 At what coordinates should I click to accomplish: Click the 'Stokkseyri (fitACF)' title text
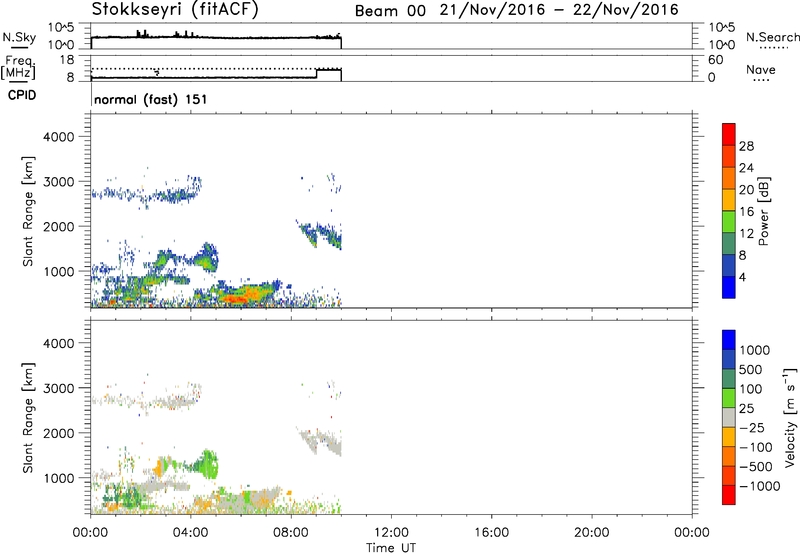coord(175,10)
